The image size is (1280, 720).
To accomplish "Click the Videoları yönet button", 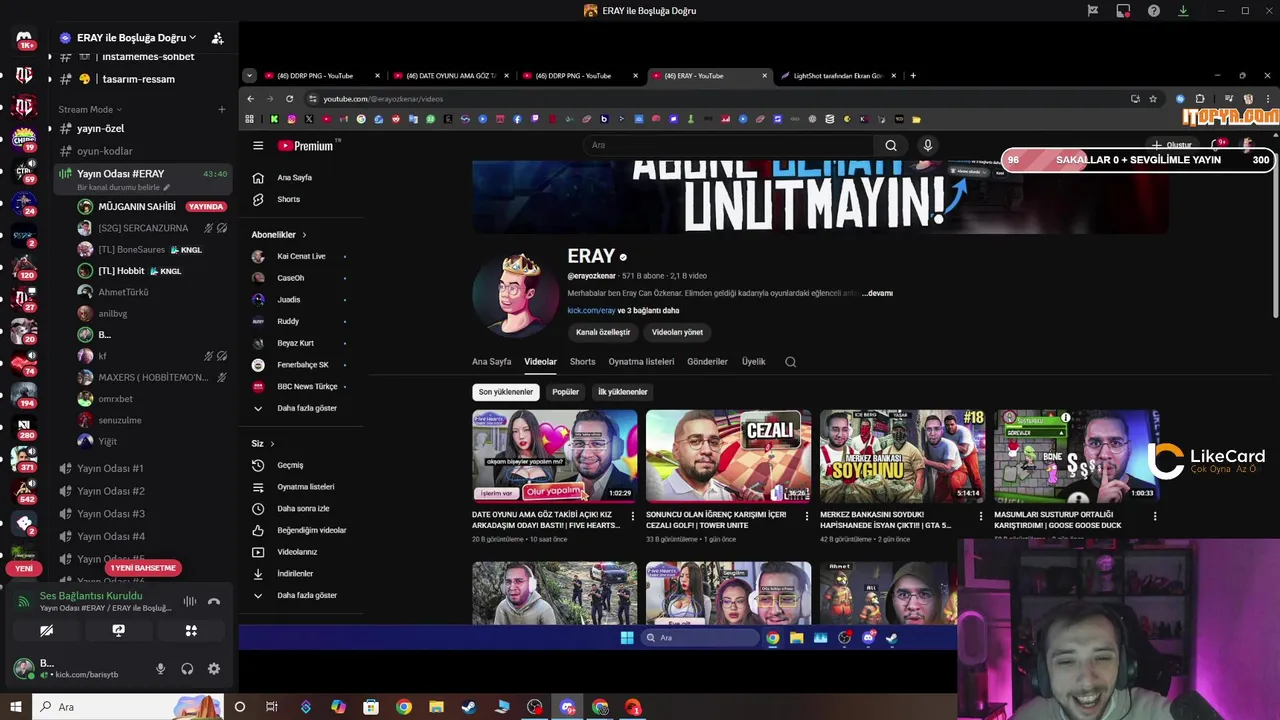I will (x=677, y=332).
